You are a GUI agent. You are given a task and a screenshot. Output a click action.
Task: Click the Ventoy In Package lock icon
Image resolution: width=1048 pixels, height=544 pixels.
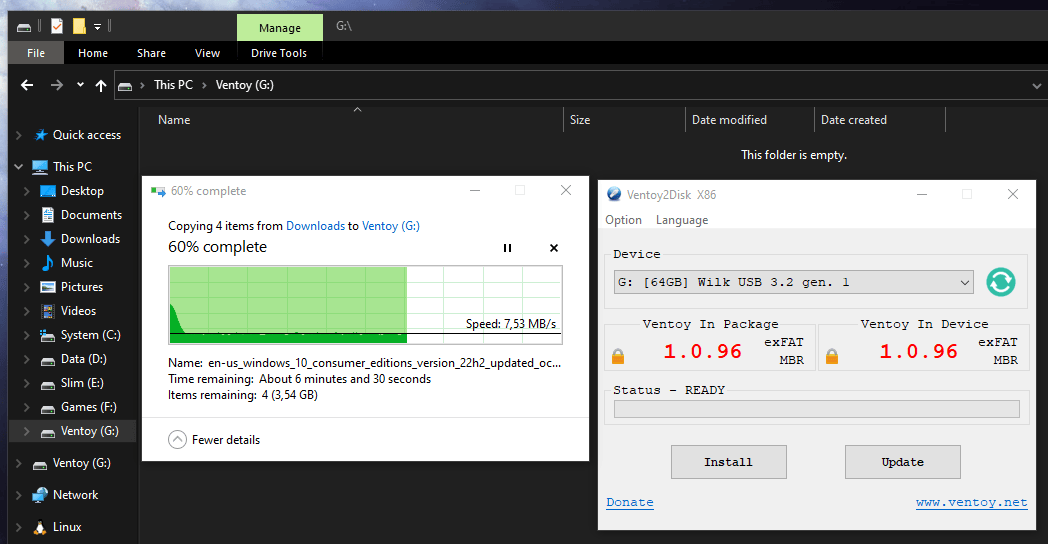click(618, 355)
